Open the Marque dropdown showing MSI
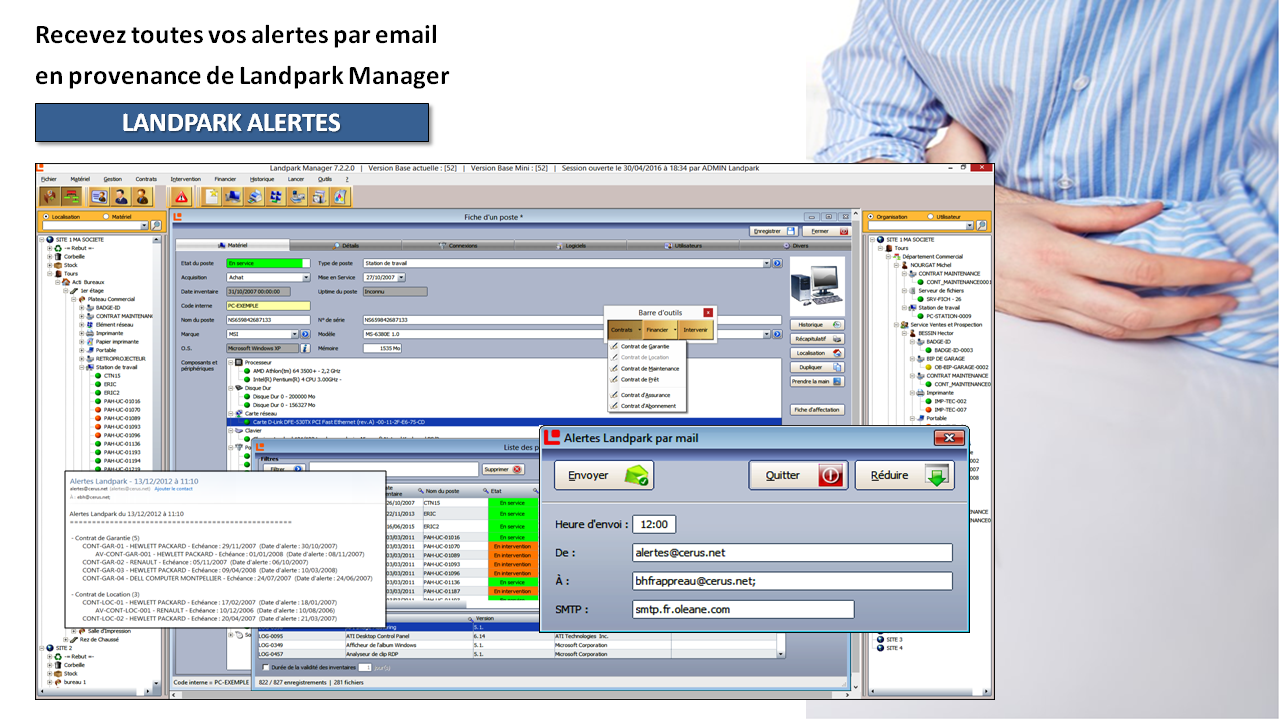 pos(295,334)
